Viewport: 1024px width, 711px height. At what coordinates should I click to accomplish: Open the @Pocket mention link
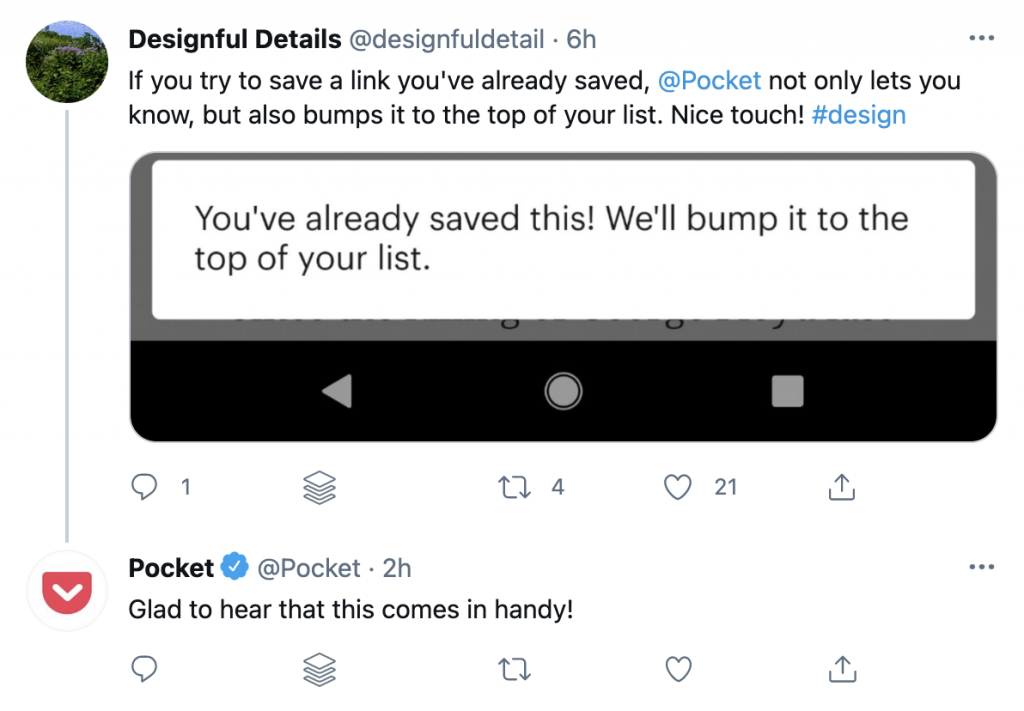click(711, 81)
